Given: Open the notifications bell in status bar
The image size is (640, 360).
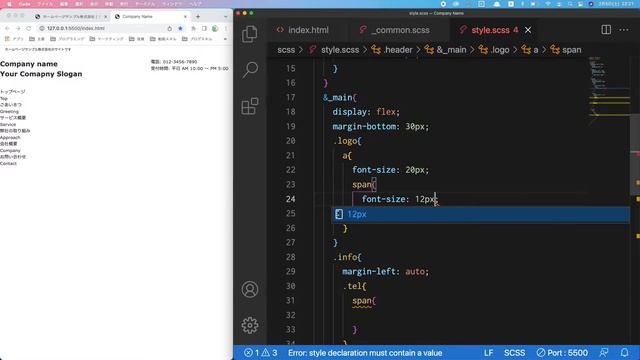Looking at the screenshot, I should click(624, 353).
